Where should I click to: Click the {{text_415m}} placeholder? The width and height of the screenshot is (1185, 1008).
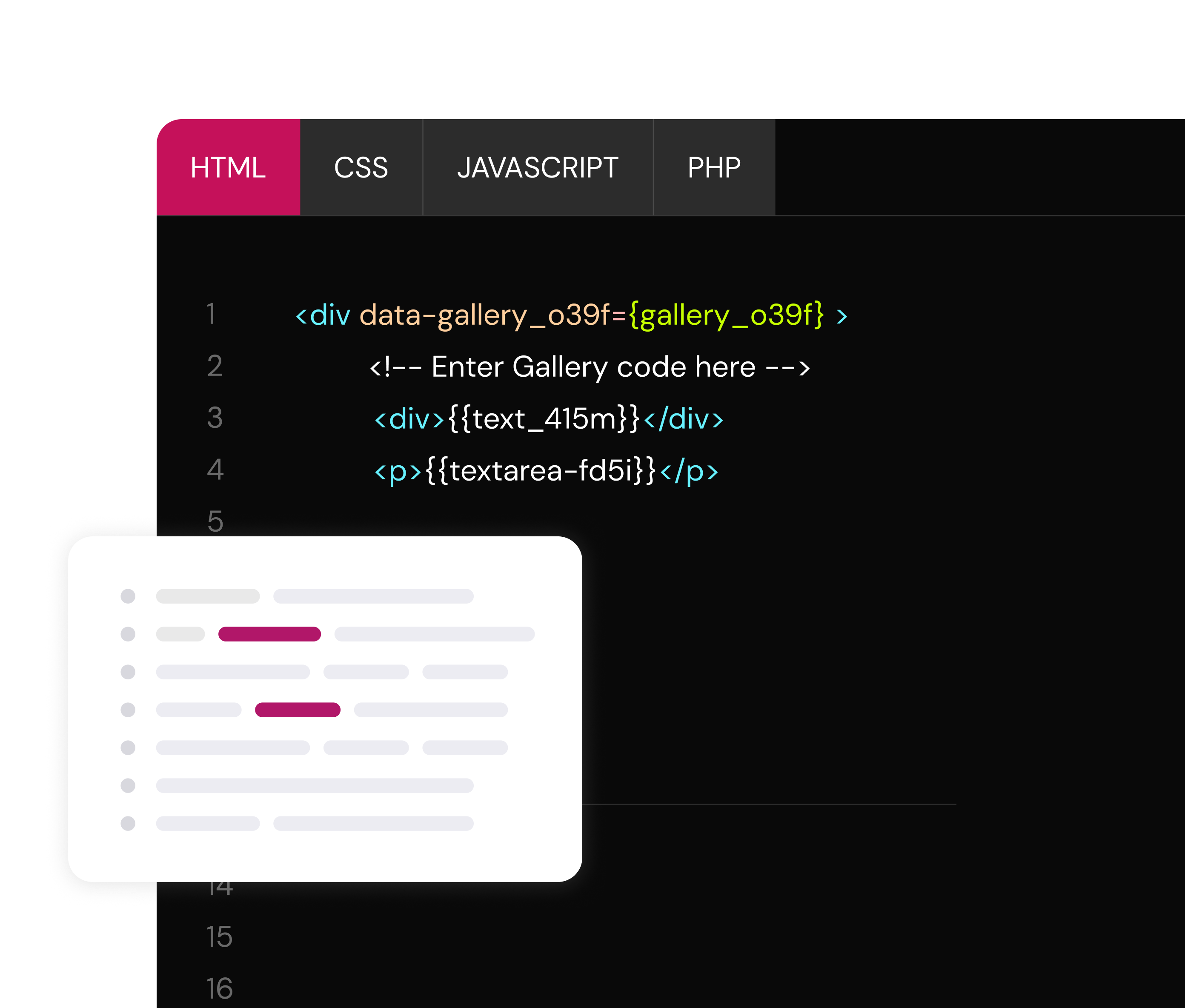tap(544, 419)
